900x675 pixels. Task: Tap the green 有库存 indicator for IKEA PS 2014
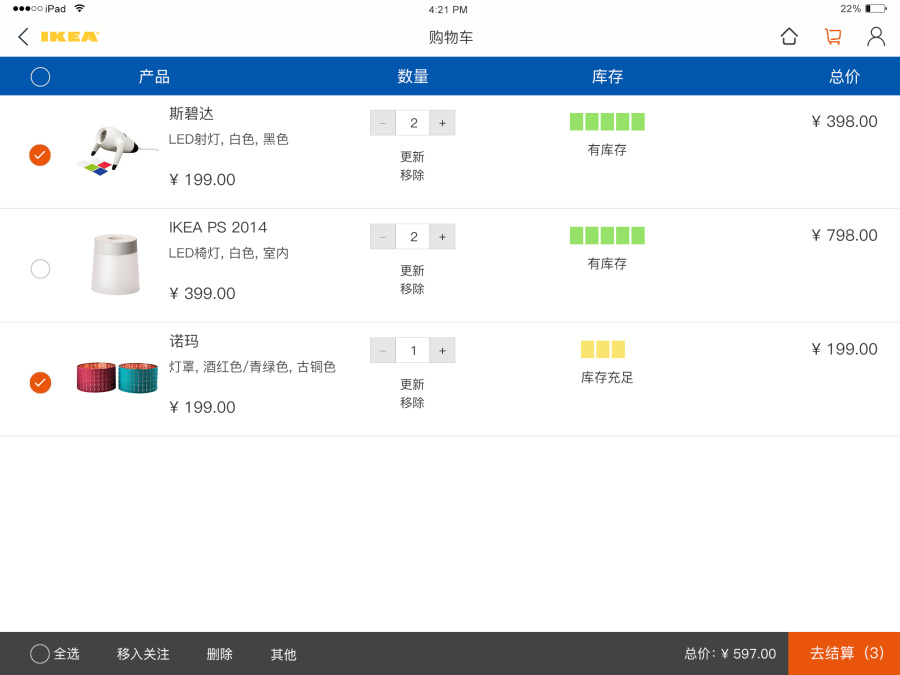point(605,234)
